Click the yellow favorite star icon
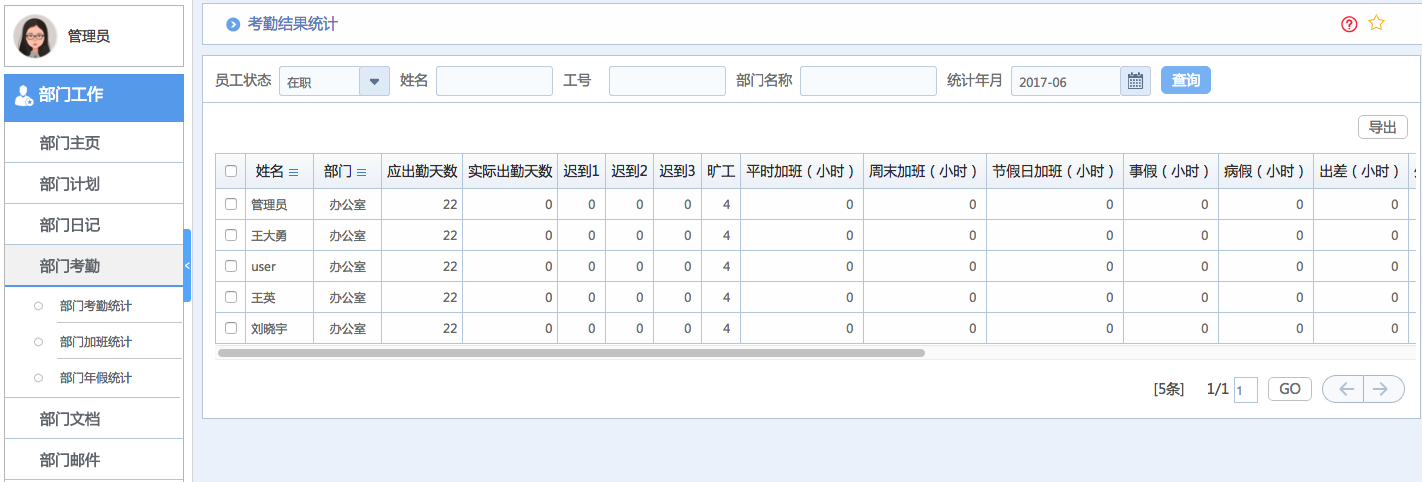The height and width of the screenshot is (482, 1422). pos(1376,23)
